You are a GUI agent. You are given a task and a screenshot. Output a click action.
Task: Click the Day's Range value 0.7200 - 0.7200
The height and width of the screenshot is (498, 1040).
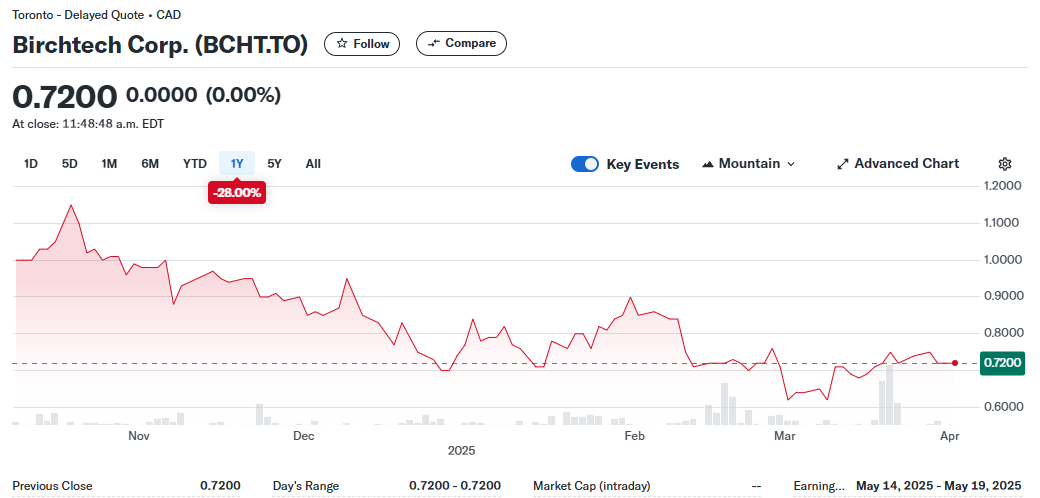pos(455,486)
